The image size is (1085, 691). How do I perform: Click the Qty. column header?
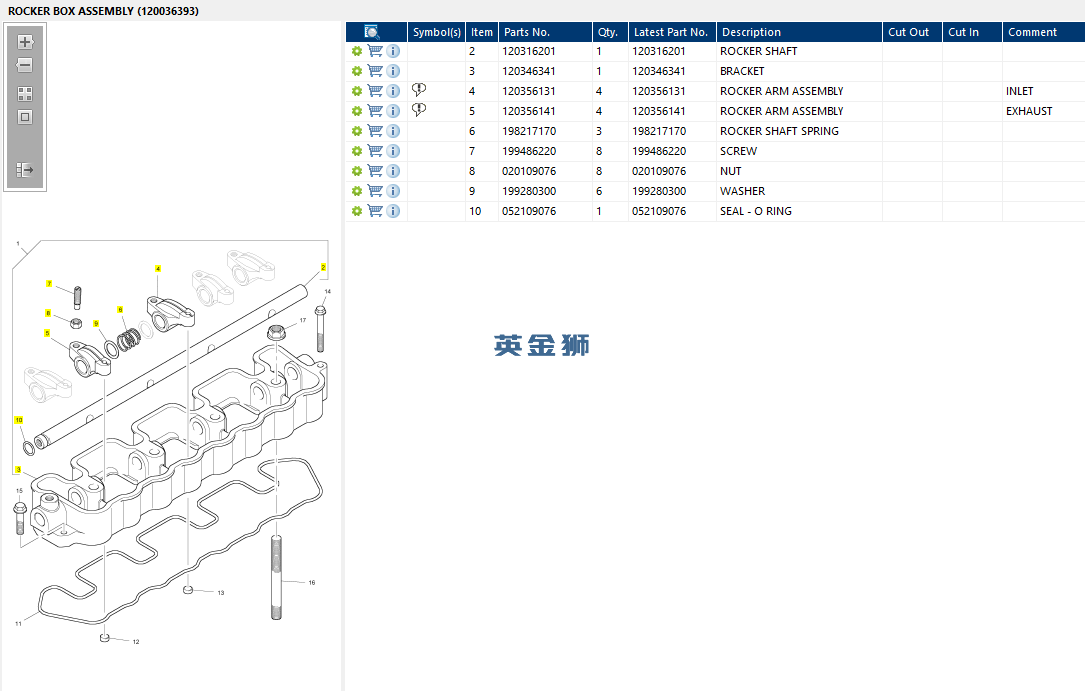[608, 32]
